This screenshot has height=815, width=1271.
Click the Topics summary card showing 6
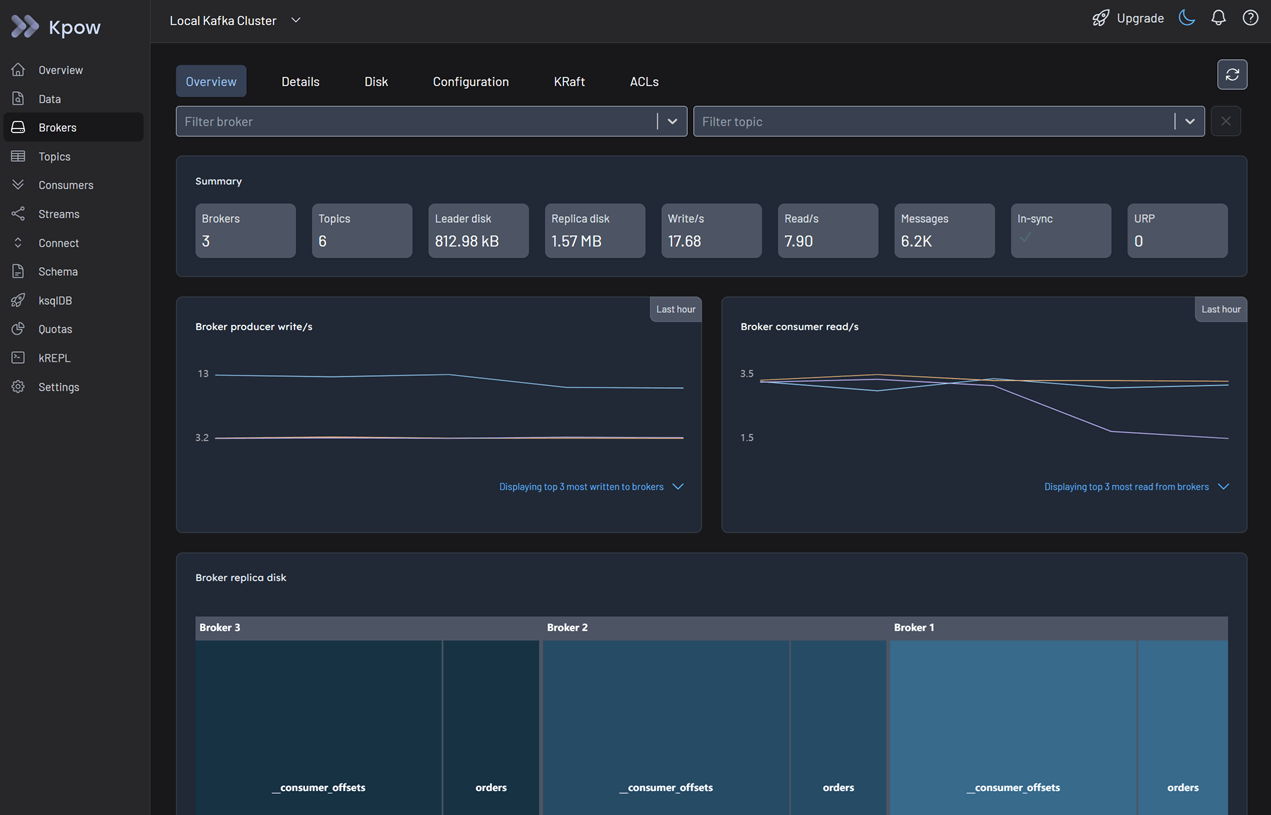coord(362,230)
